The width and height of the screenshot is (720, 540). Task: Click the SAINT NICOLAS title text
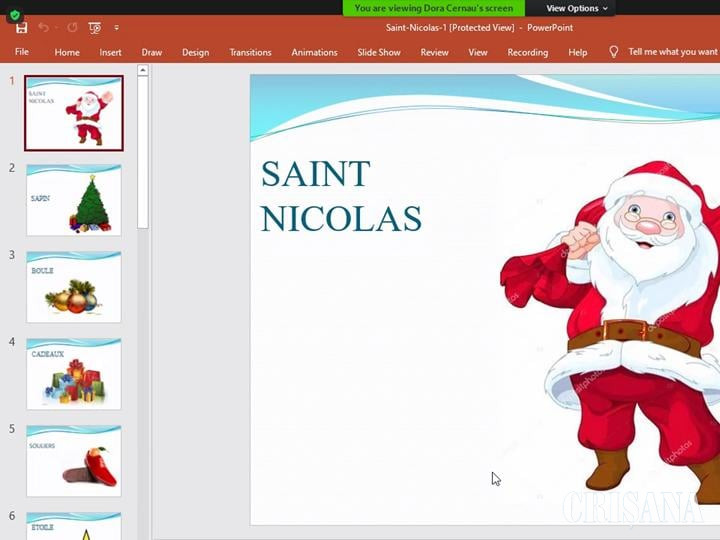point(340,196)
